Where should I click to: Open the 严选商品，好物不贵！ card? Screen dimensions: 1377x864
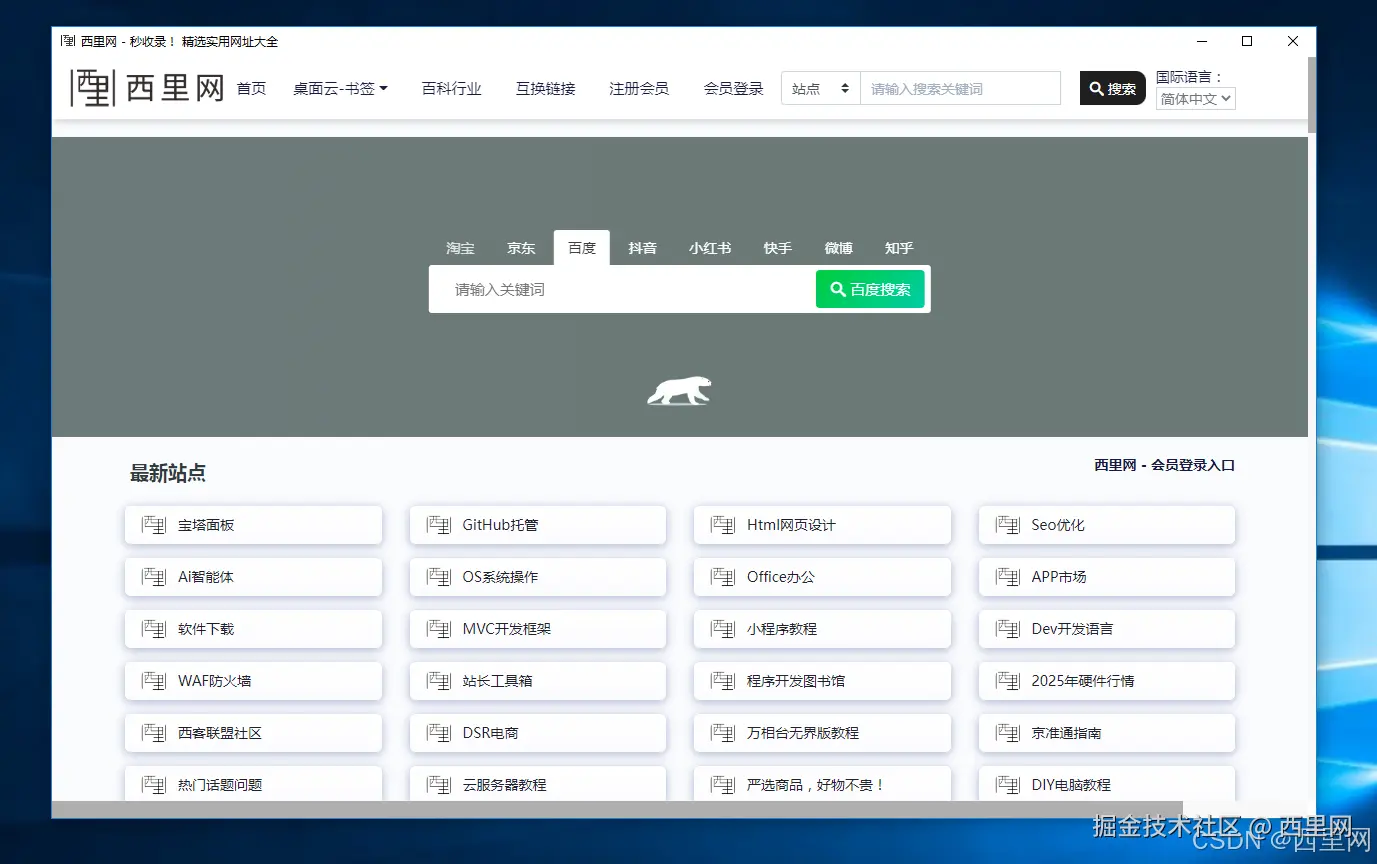[x=822, y=783]
